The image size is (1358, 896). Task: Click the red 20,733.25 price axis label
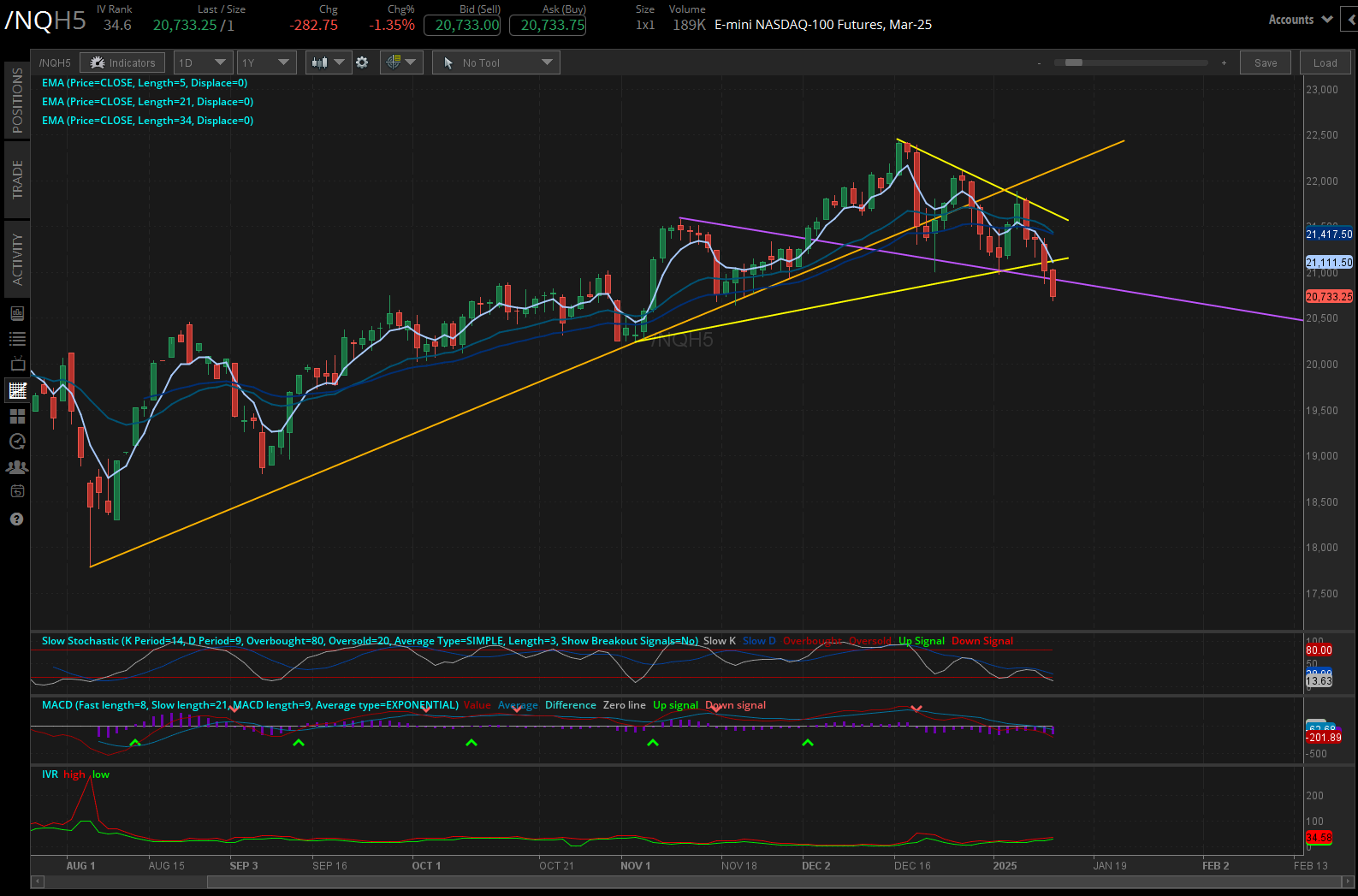(1329, 297)
